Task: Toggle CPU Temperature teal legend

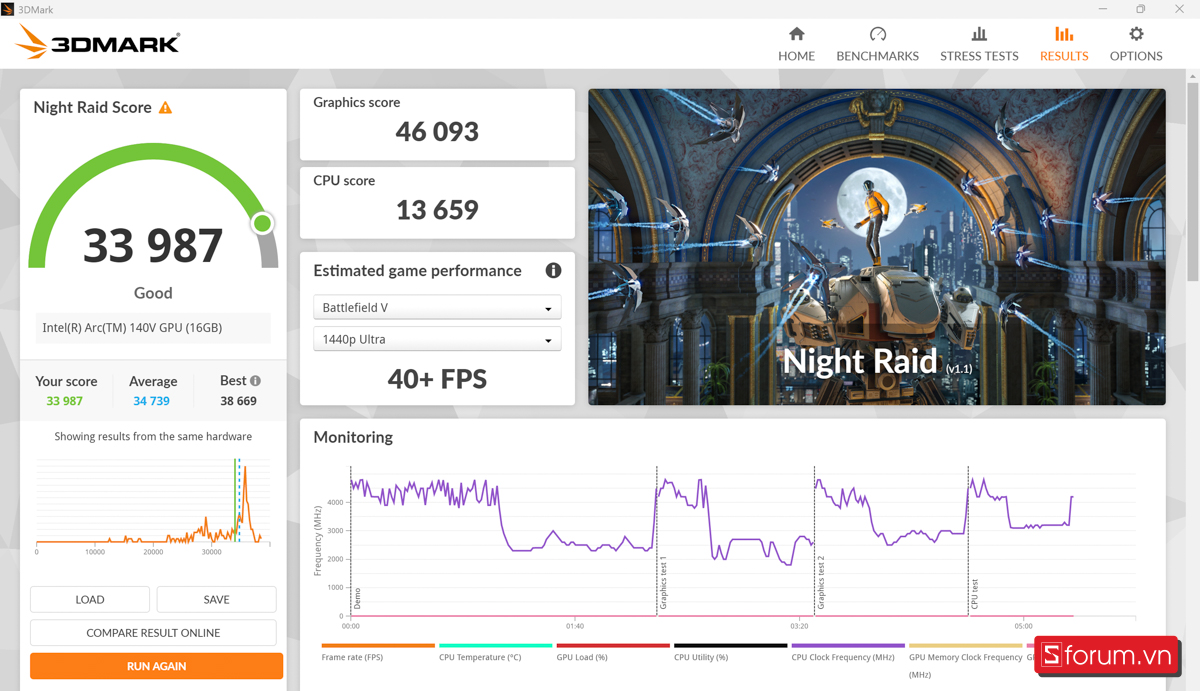Action: coord(495,652)
